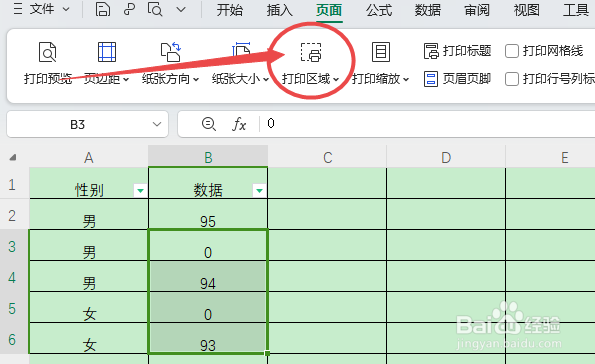Switch to the 审阅 tab
This screenshot has height=364, width=595.
click(477, 10)
